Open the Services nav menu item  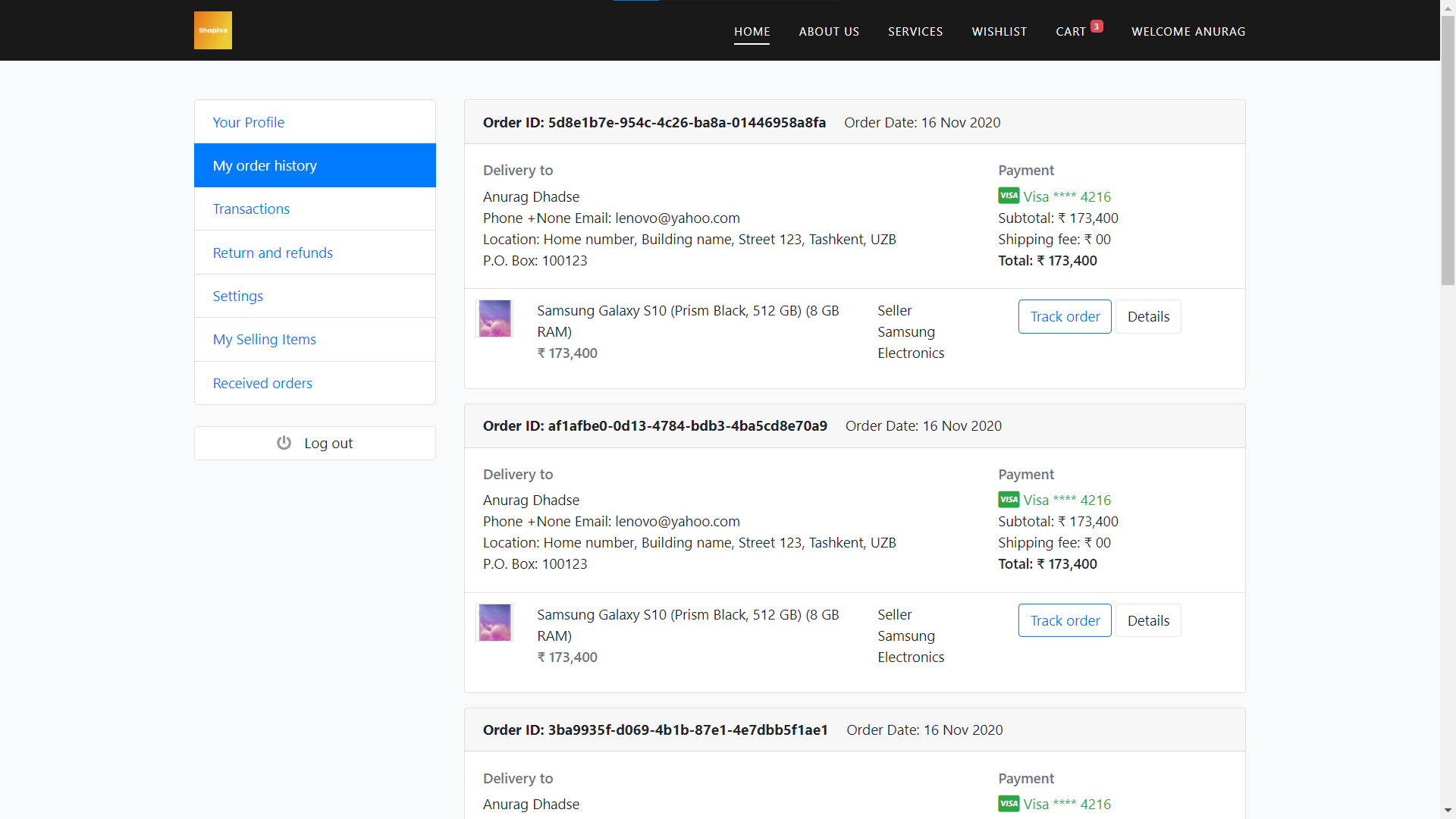tap(915, 32)
